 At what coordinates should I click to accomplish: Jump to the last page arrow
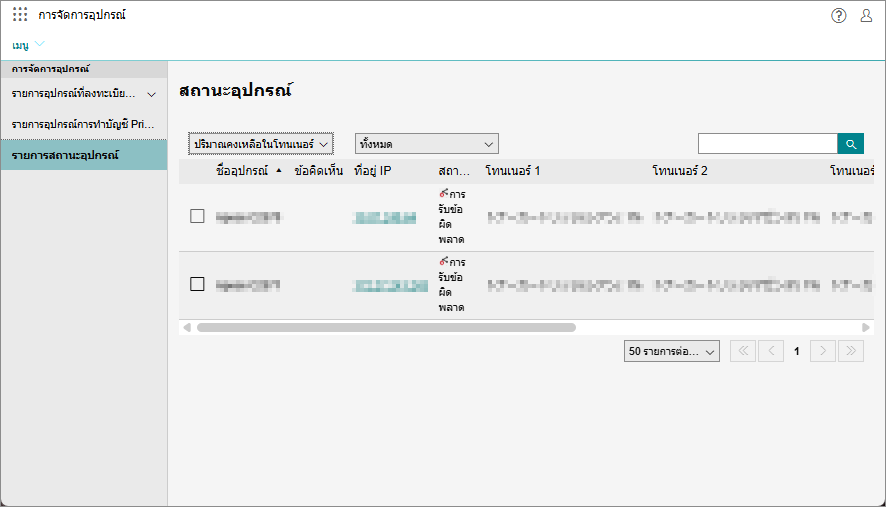click(x=850, y=351)
